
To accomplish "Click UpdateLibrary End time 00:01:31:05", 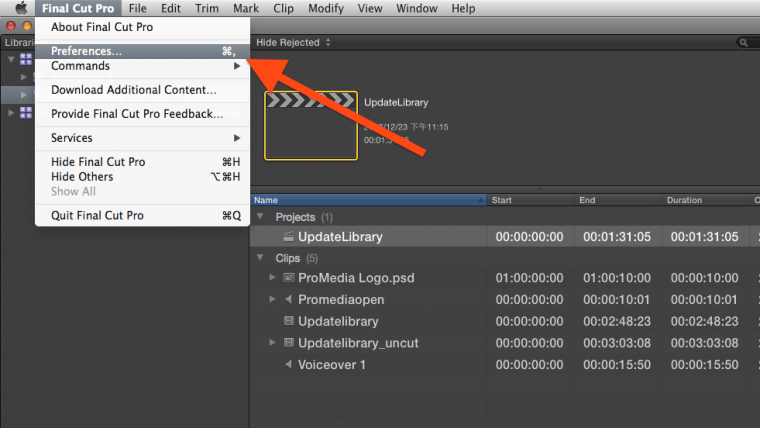I will pyautogui.click(x=617, y=237).
